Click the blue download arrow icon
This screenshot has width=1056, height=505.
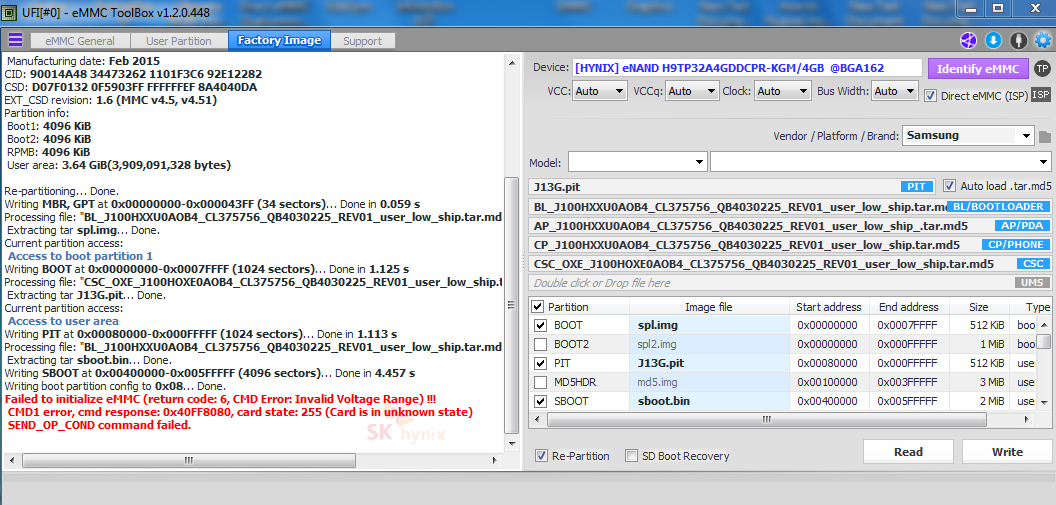pos(993,40)
